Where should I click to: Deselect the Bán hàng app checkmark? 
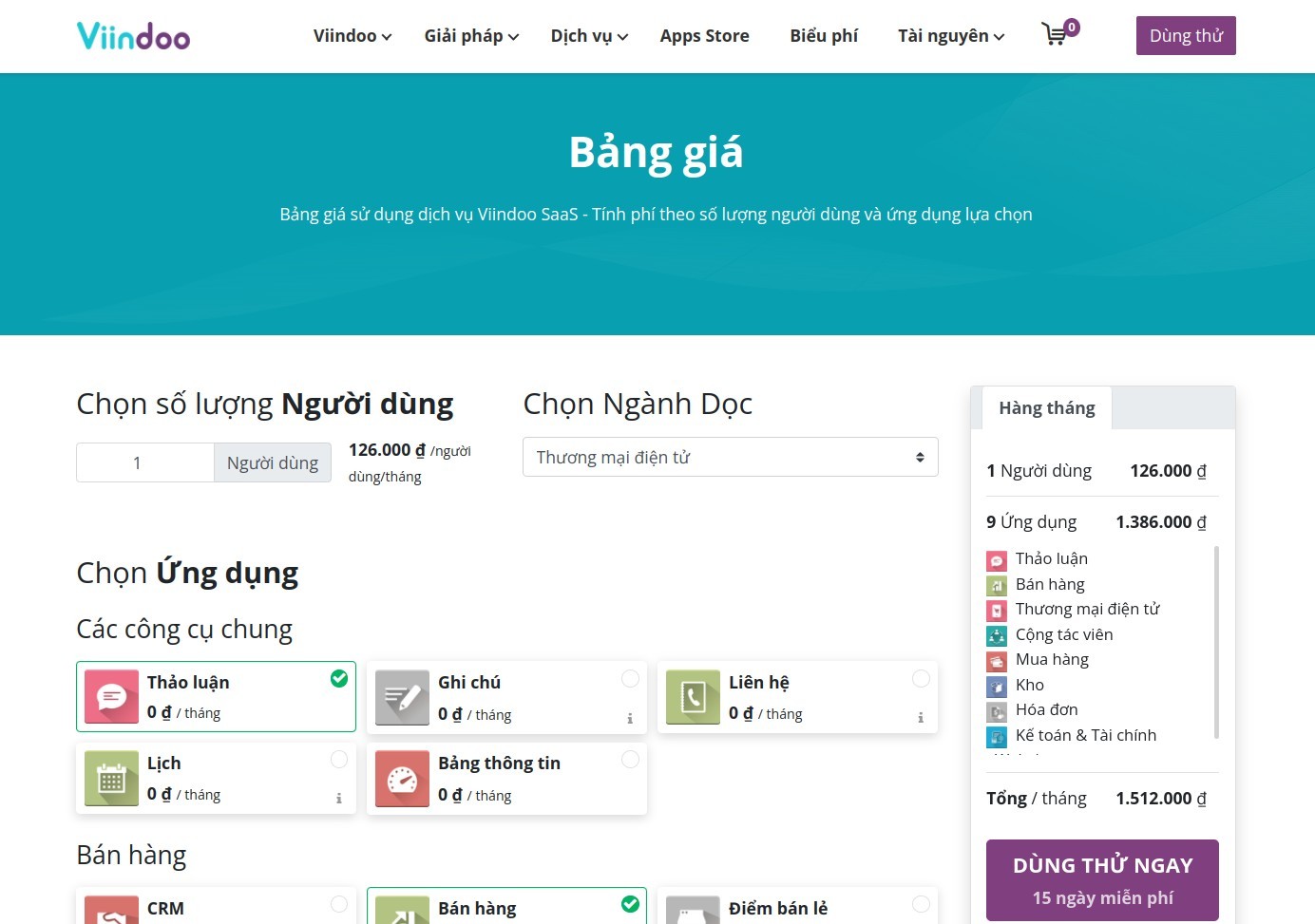click(x=630, y=904)
